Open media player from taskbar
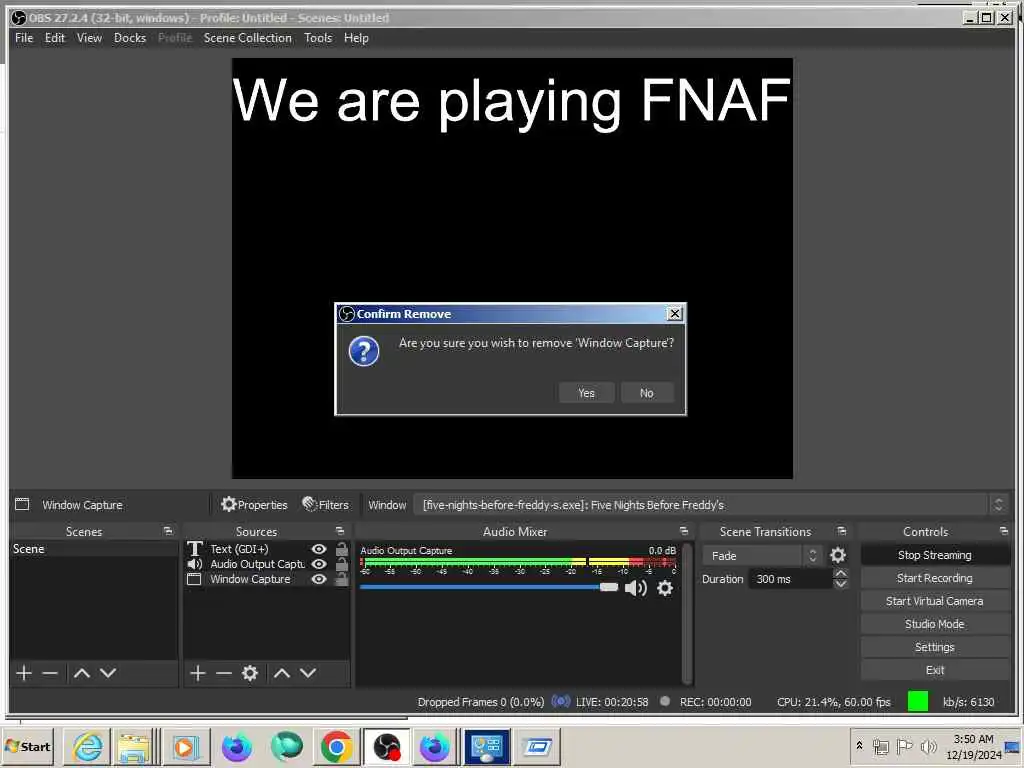 (185, 746)
